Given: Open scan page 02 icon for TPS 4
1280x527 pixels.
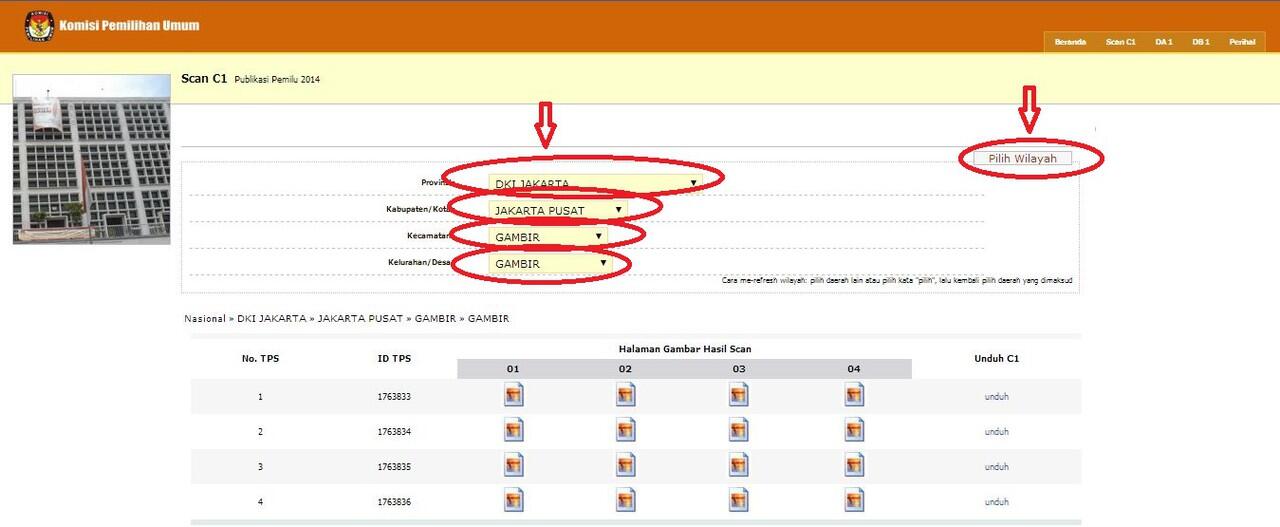Looking at the screenshot, I should 626,500.
